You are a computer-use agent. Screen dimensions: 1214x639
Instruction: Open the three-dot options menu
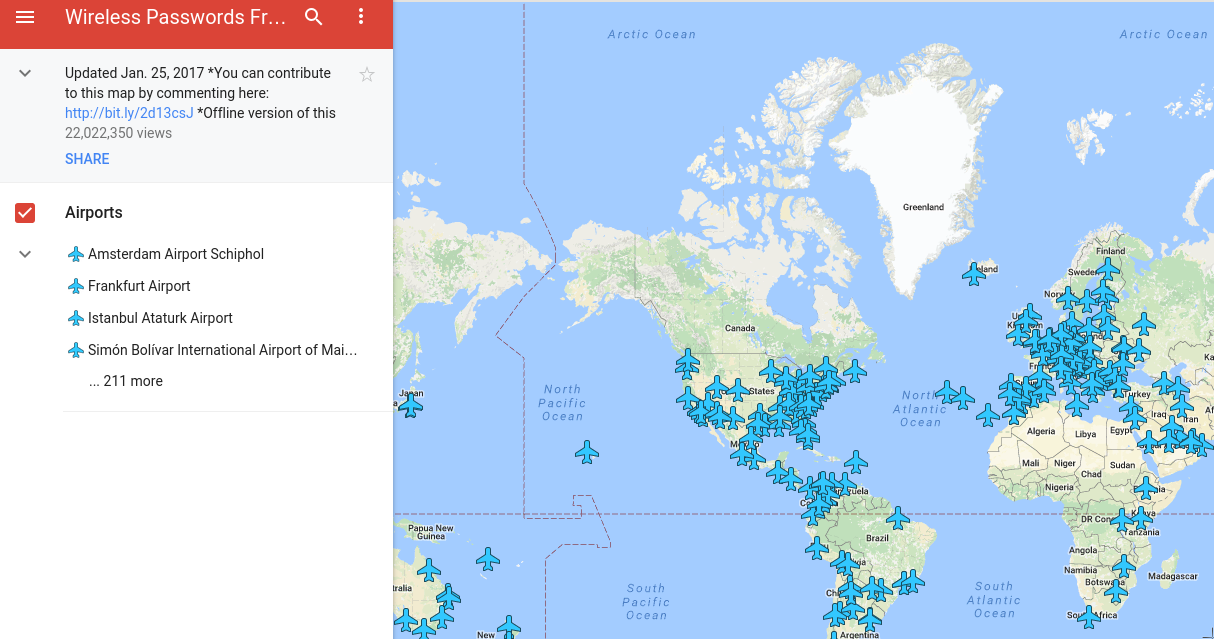click(361, 17)
